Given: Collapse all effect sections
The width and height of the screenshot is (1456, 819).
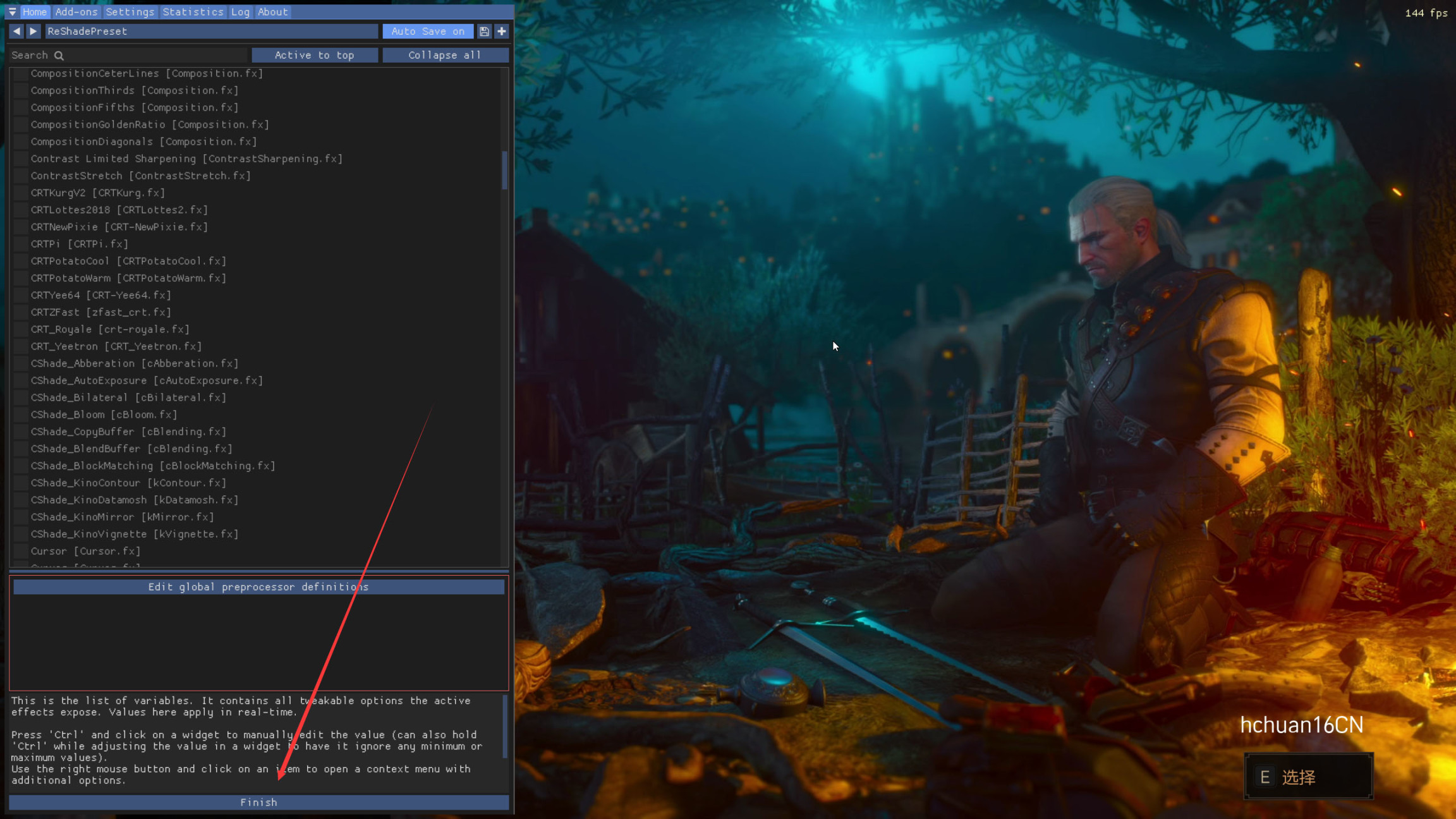Looking at the screenshot, I should (445, 55).
